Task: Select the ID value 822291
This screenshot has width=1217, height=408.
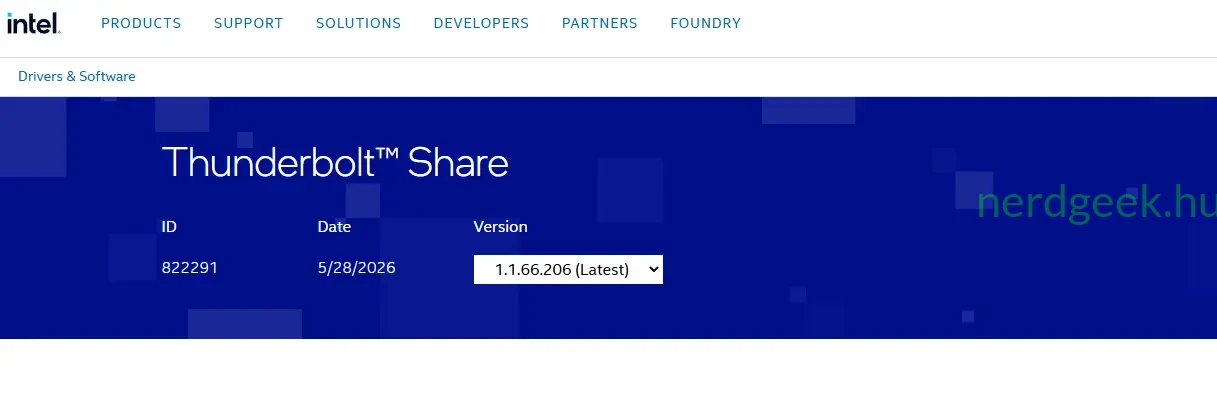Action: (190, 268)
